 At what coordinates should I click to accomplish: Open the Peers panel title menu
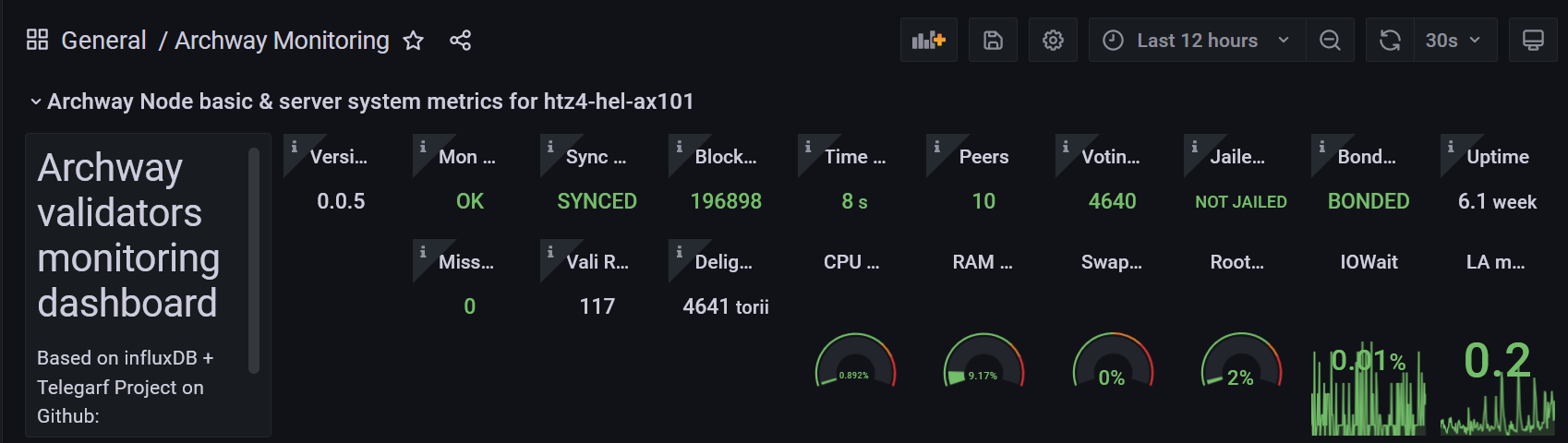tap(983, 157)
